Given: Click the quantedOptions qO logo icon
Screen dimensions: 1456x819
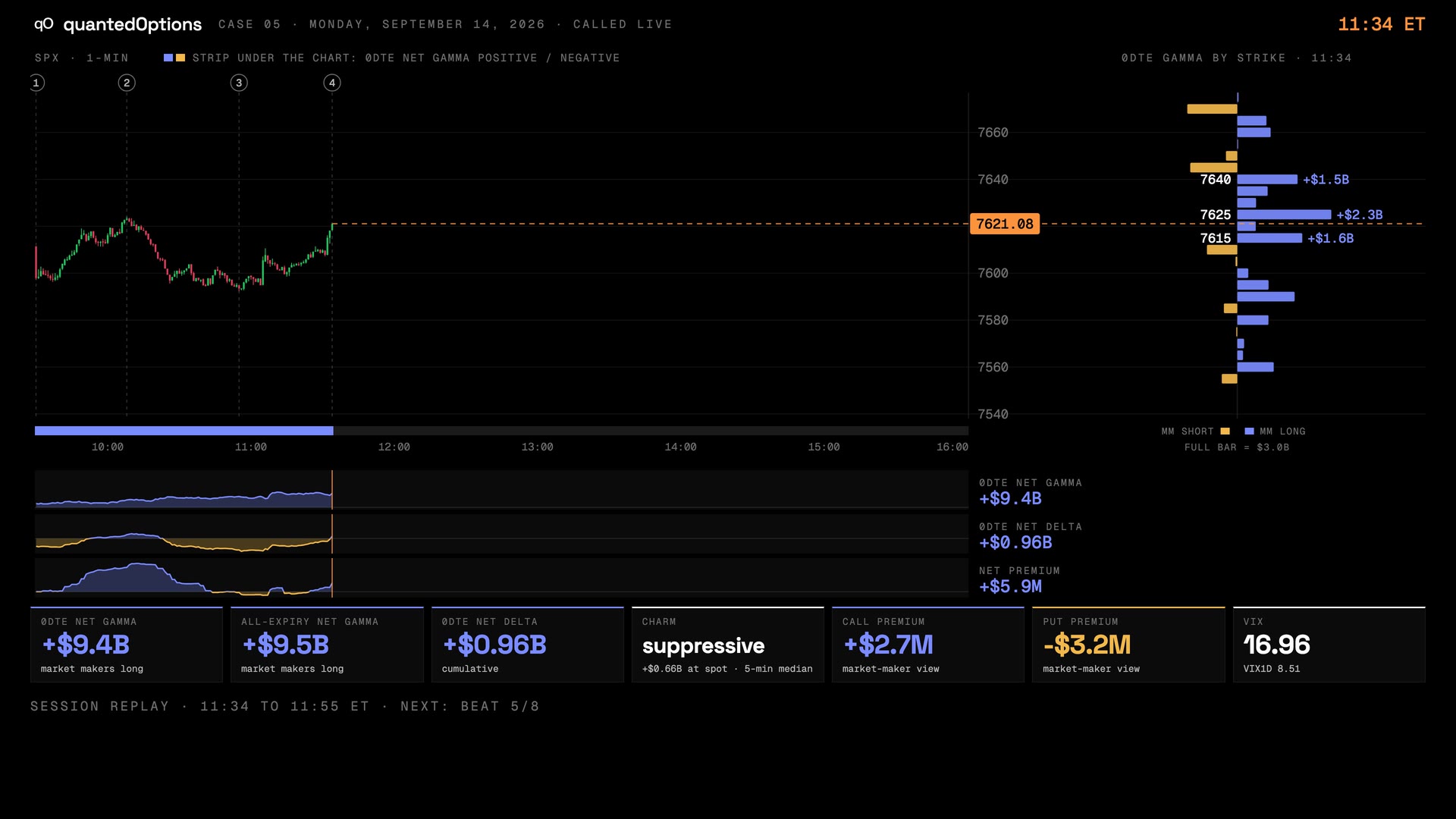Looking at the screenshot, I should coord(43,24).
